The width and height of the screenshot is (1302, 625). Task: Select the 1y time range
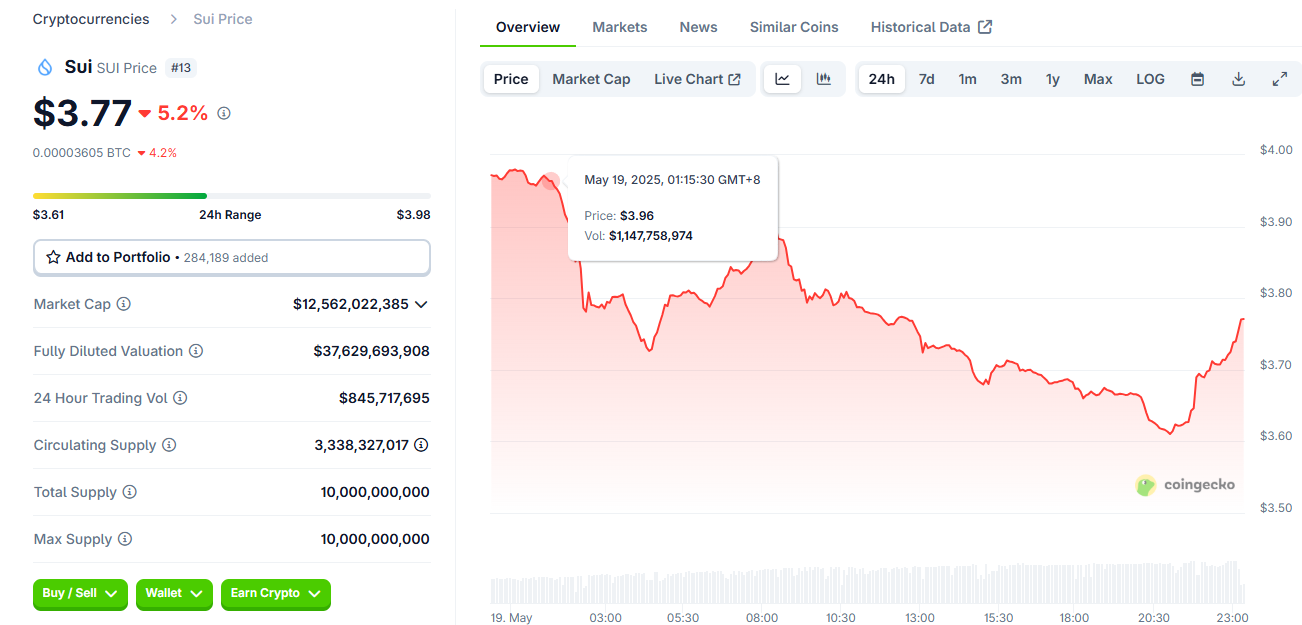[1053, 79]
